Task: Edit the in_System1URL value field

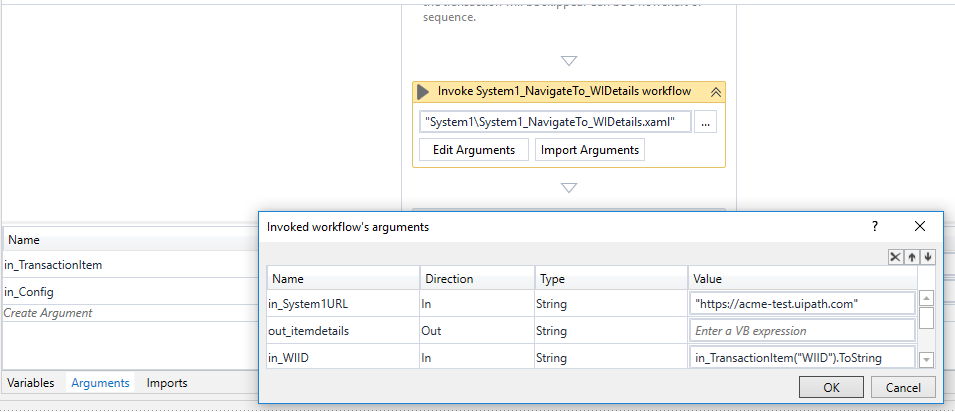Action: coord(802,304)
